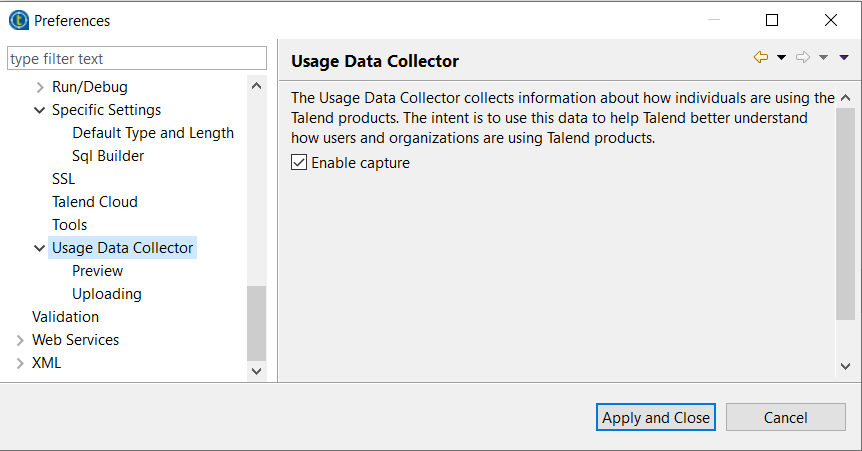Click the tree scroll down arrow

tap(256, 371)
